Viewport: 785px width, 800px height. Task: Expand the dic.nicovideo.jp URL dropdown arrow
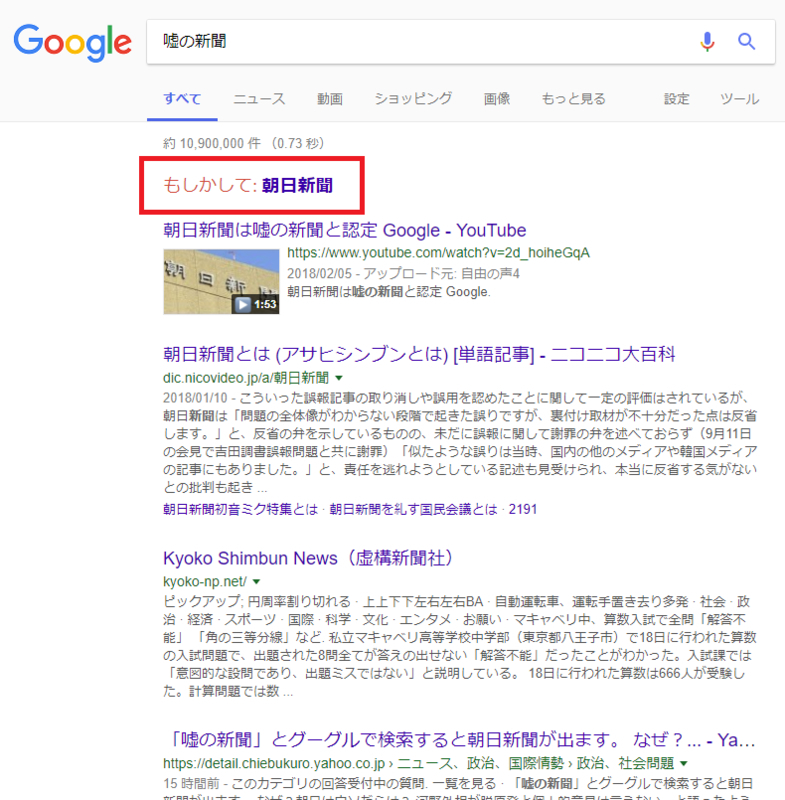[339, 378]
